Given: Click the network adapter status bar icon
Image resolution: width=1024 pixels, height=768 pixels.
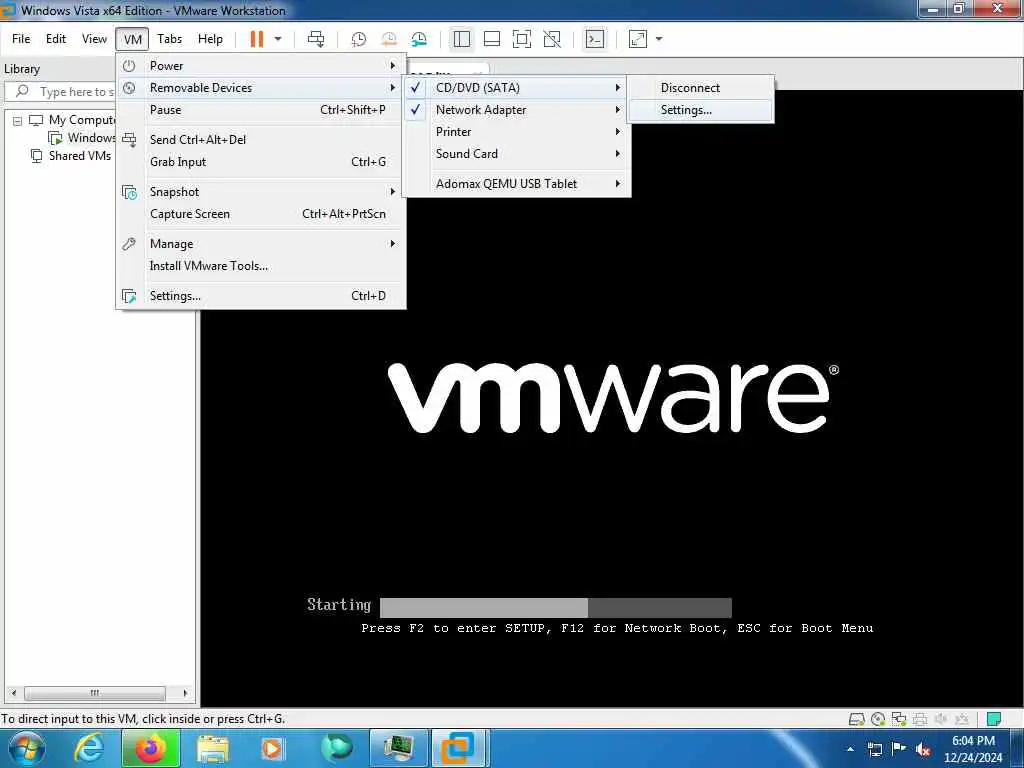Looking at the screenshot, I should tap(899, 719).
